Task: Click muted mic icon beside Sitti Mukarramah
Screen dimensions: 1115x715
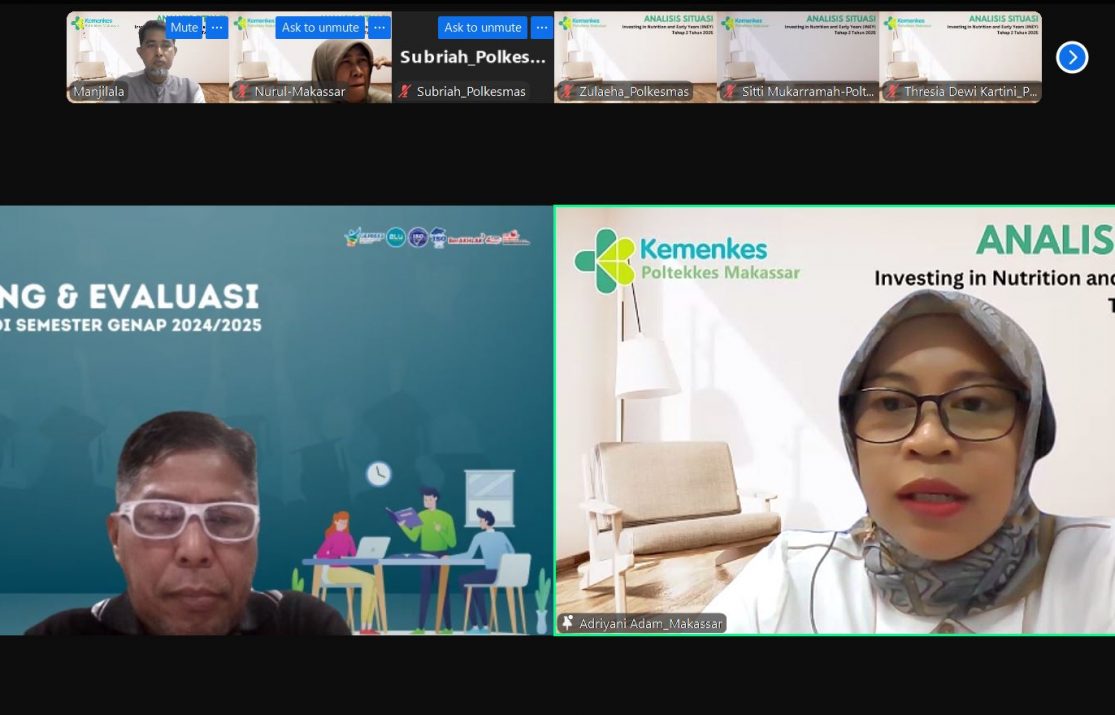Action: (730, 91)
